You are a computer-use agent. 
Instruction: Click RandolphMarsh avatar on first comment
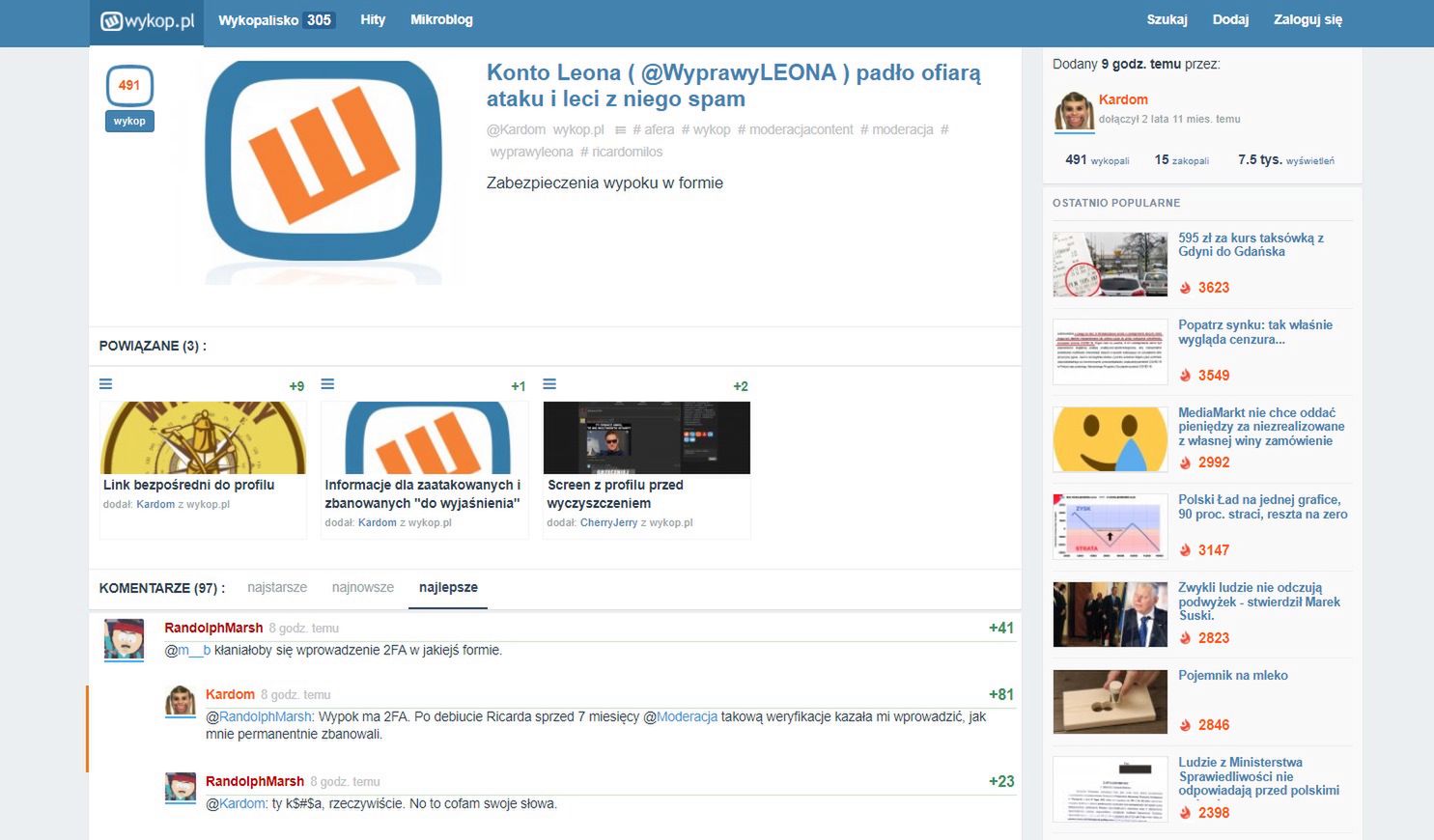124,639
